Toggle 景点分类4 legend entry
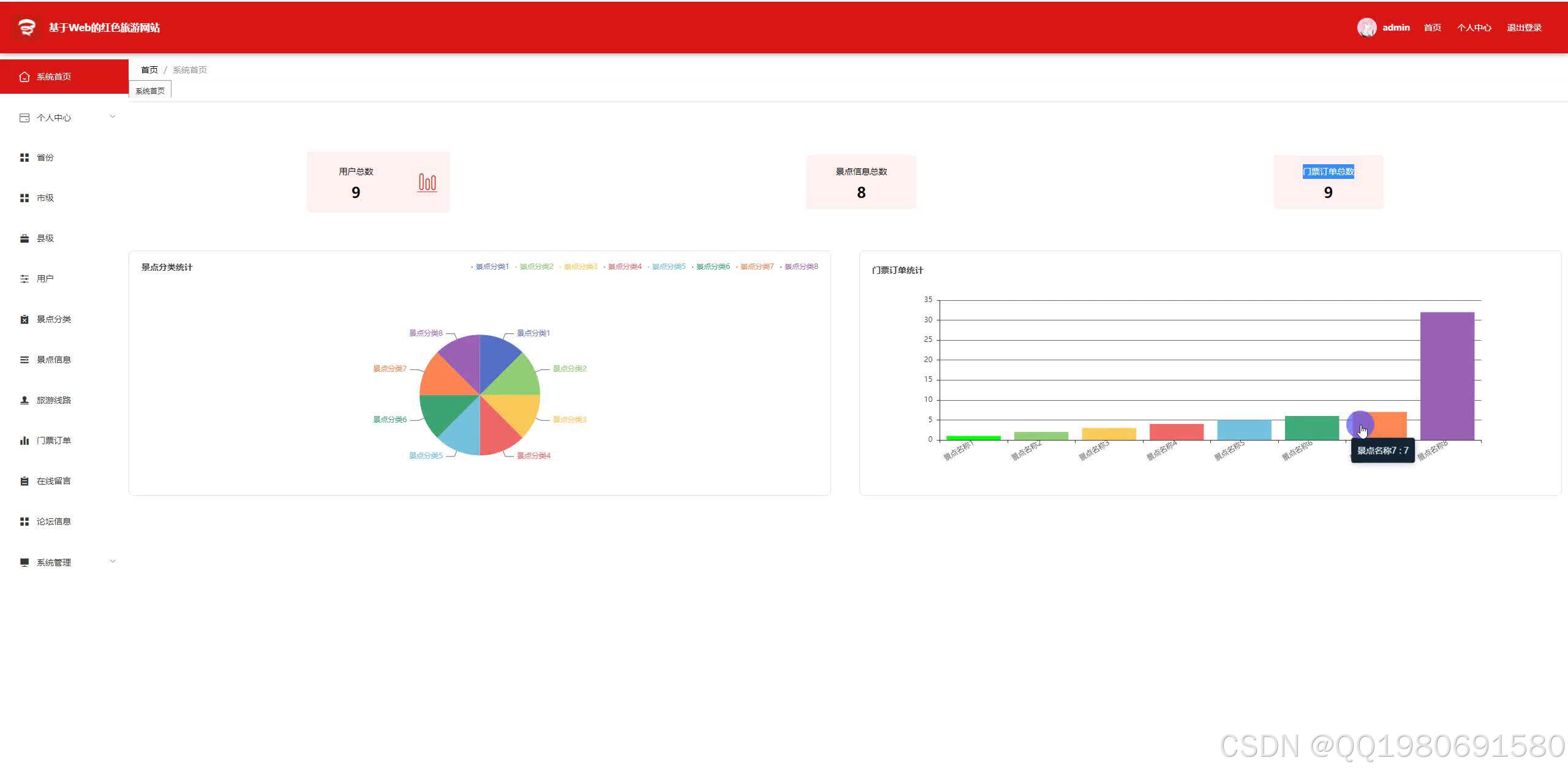This screenshot has height=772, width=1568. click(x=624, y=267)
